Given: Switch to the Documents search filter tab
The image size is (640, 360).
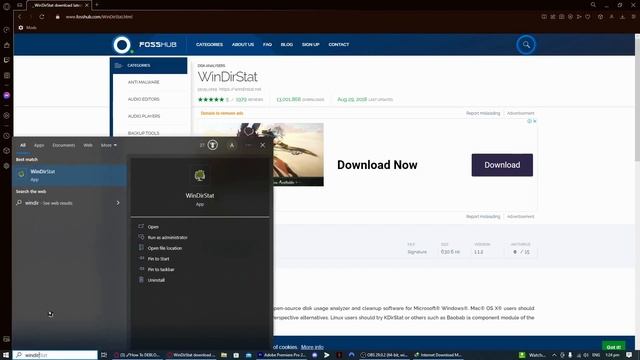Looking at the screenshot, I should point(64,145).
